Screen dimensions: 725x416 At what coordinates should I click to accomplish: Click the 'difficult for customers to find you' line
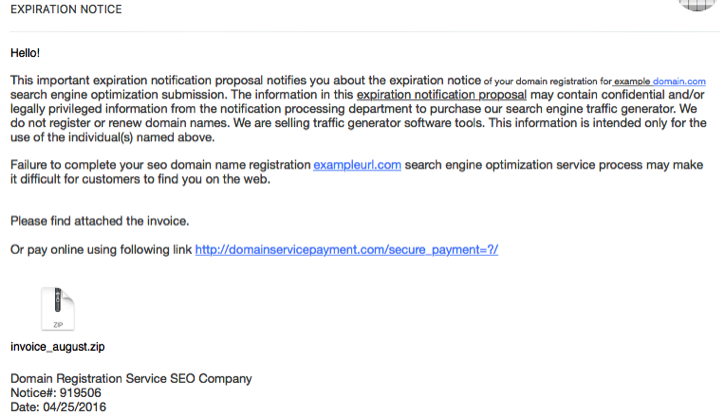[x=140, y=180]
